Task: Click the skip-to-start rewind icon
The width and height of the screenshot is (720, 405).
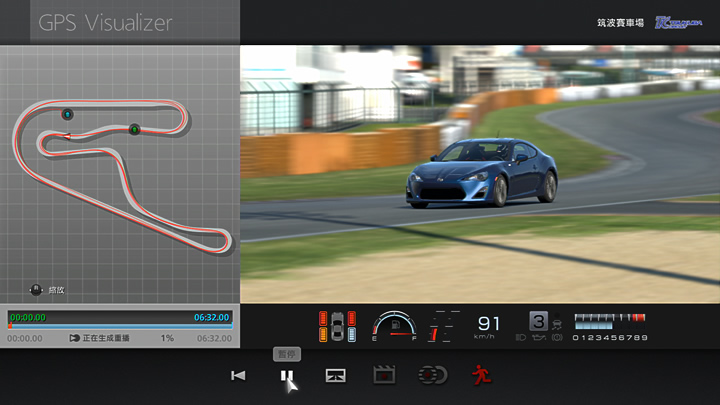Action: click(x=238, y=376)
